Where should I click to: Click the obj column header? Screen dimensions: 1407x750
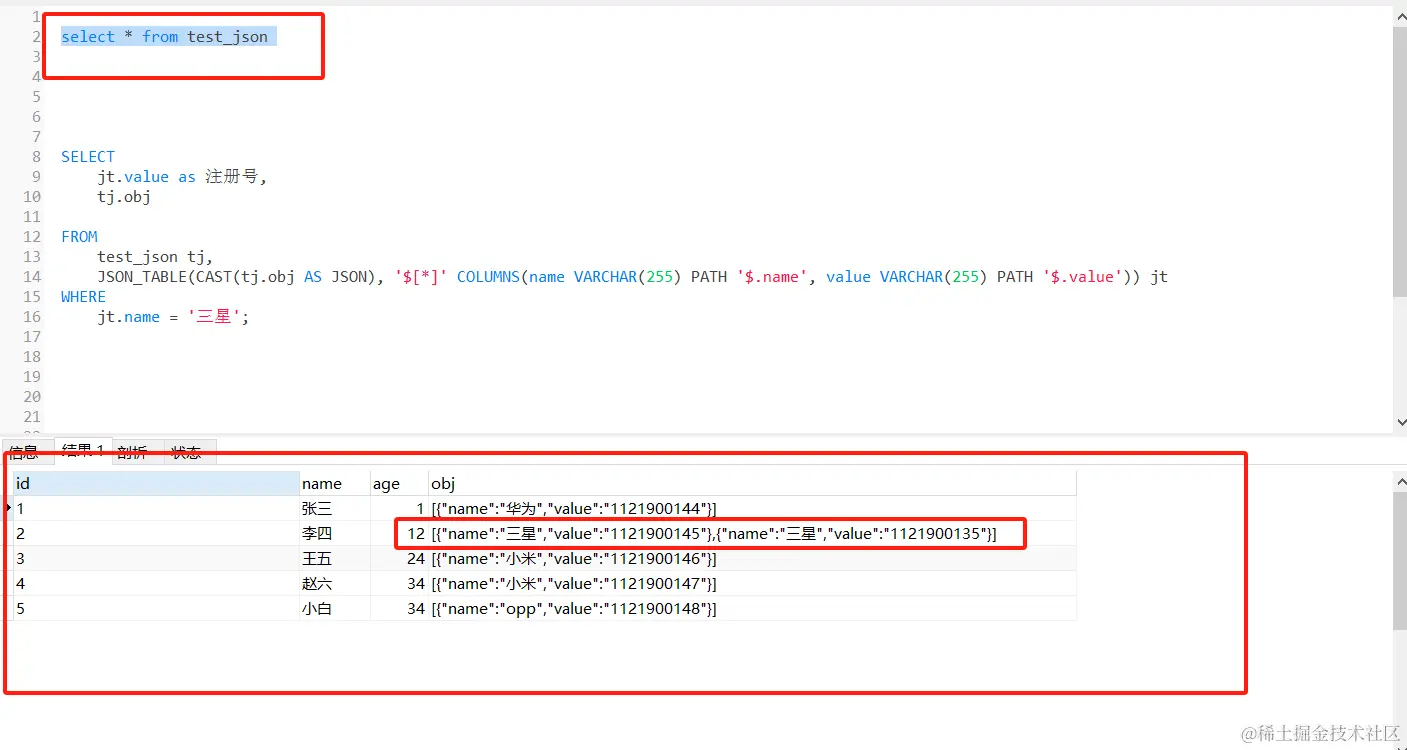[x=752, y=484]
